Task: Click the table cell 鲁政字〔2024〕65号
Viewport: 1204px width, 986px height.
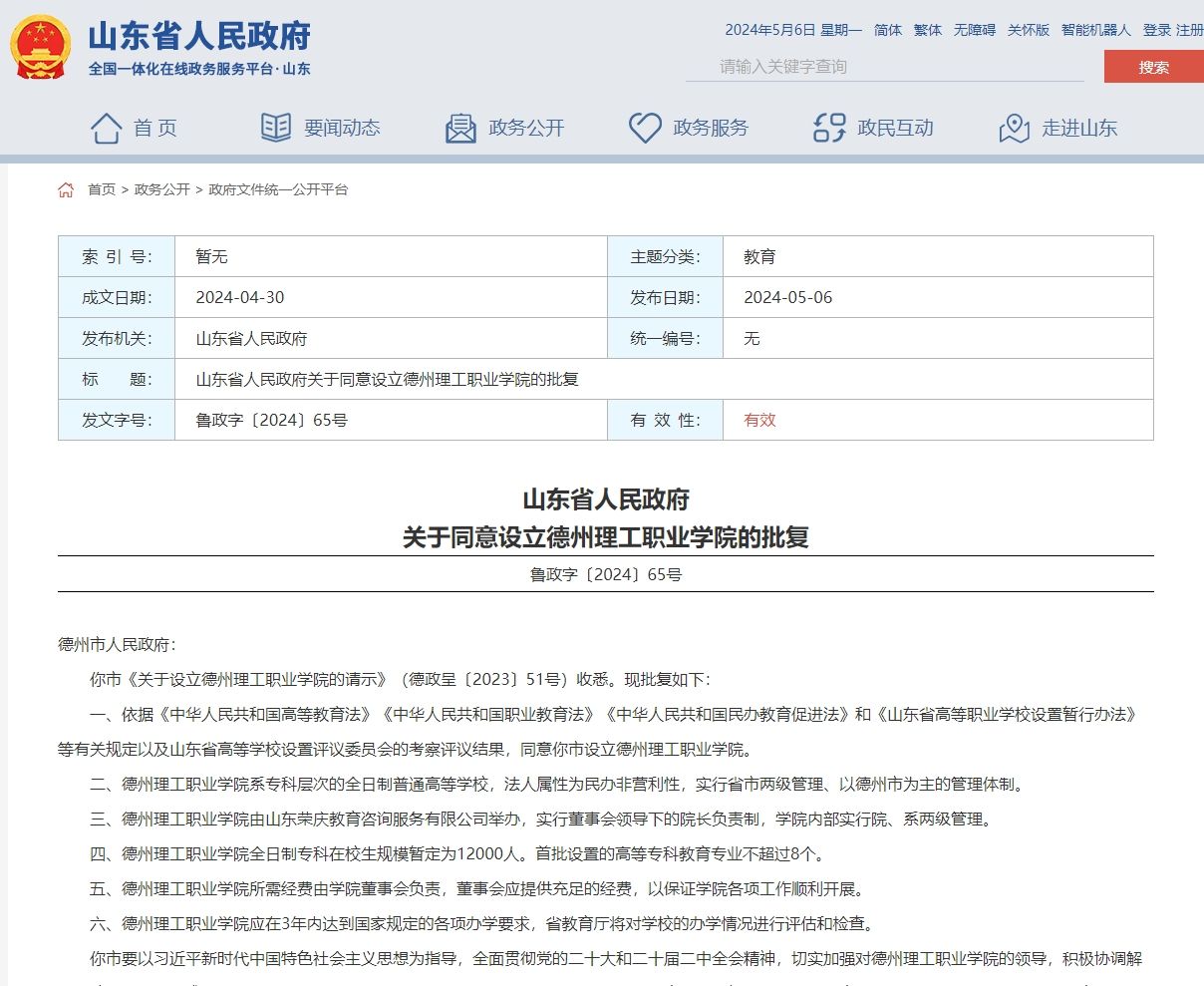Action: coord(271,421)
